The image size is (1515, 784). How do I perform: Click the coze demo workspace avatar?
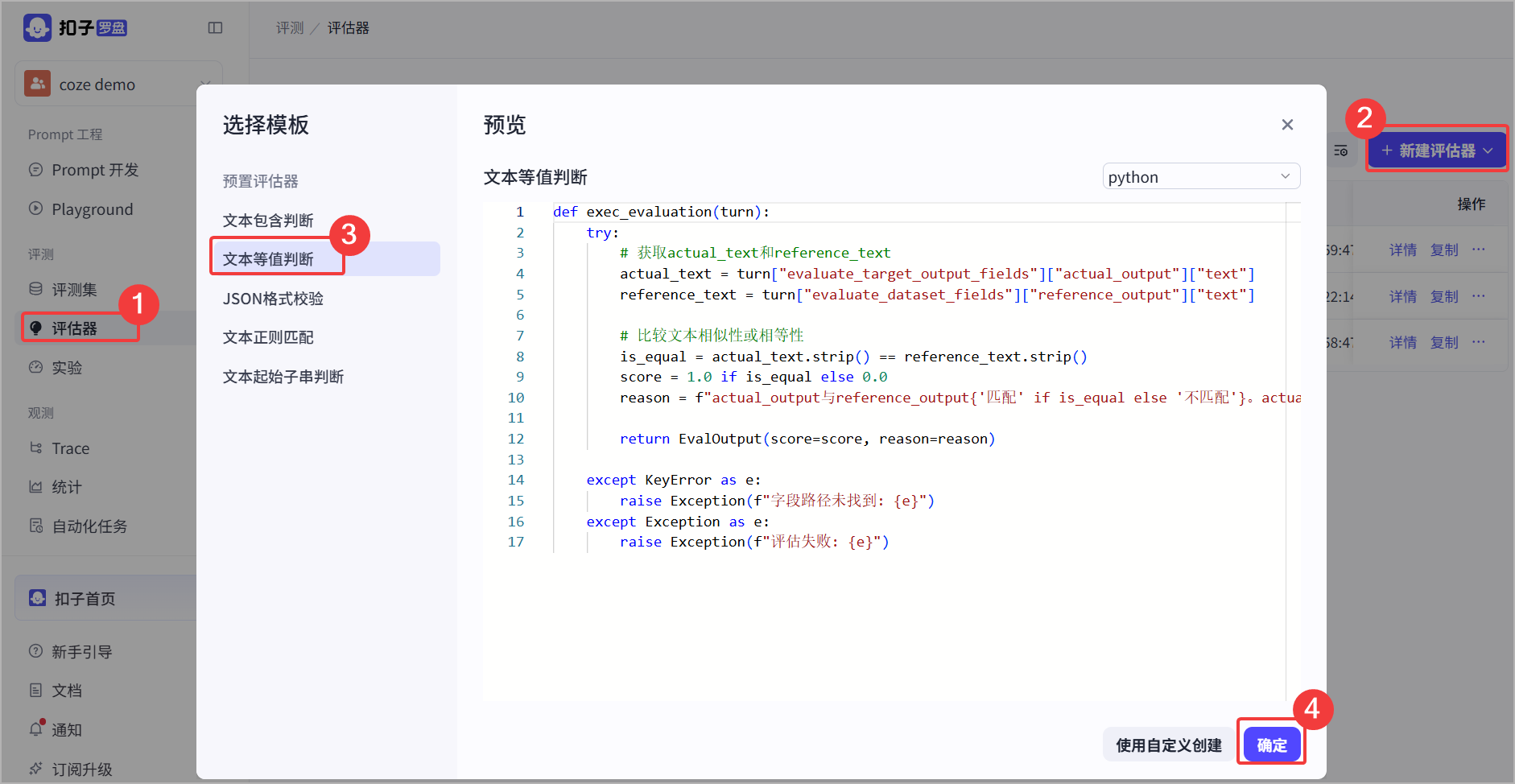click(37, 84)
